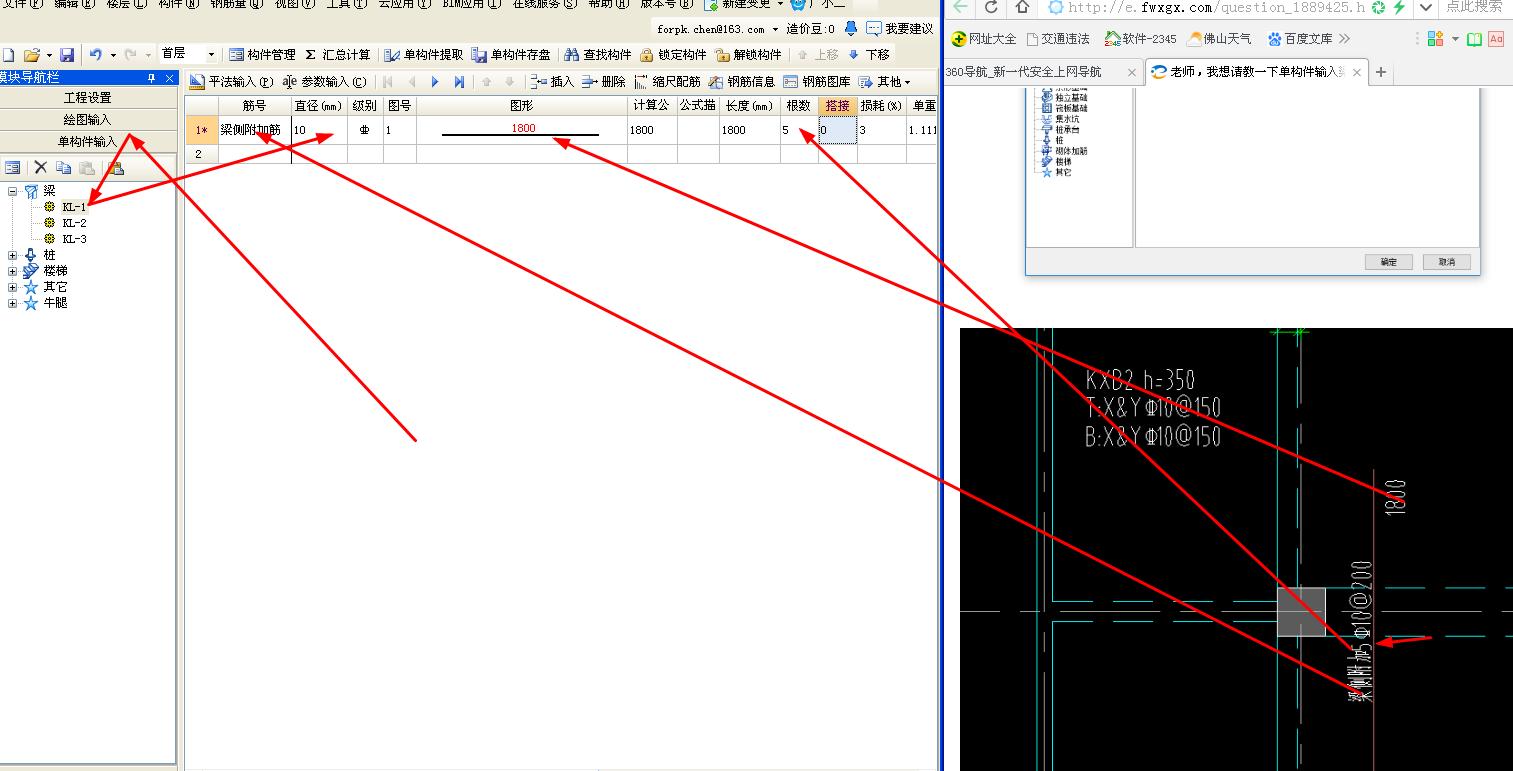1513x771 pixels.
Task: Switch to 绘图输入 section
Action: (x=88, y=120)
